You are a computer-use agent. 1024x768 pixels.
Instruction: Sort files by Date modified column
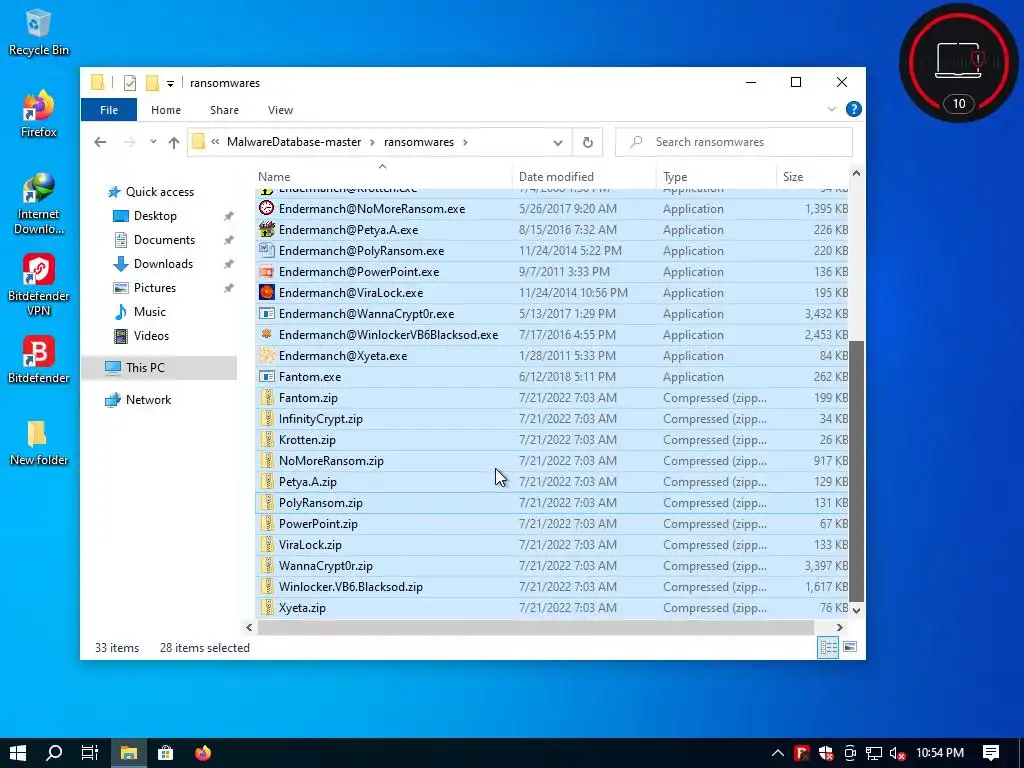(x=584, y=176)
